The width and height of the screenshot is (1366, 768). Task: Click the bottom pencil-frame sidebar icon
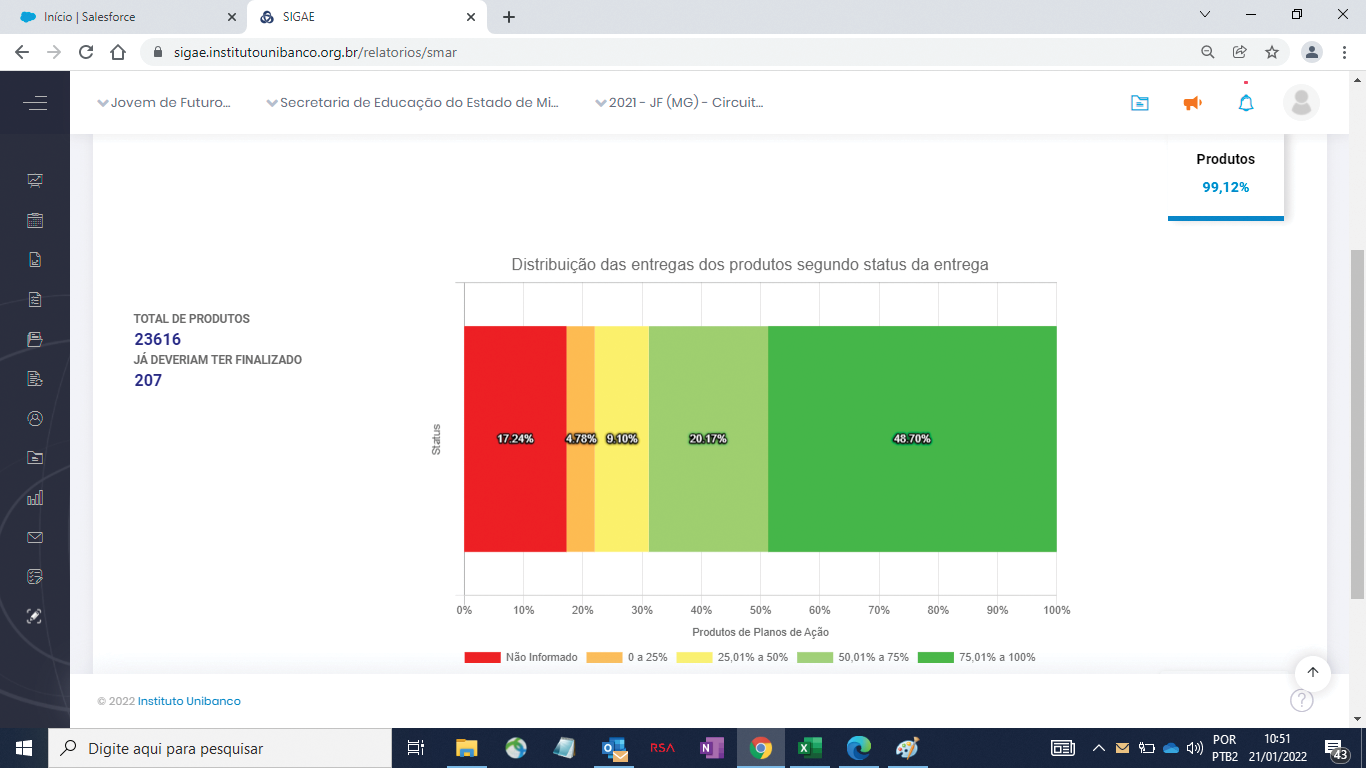(x=35, y=616)
